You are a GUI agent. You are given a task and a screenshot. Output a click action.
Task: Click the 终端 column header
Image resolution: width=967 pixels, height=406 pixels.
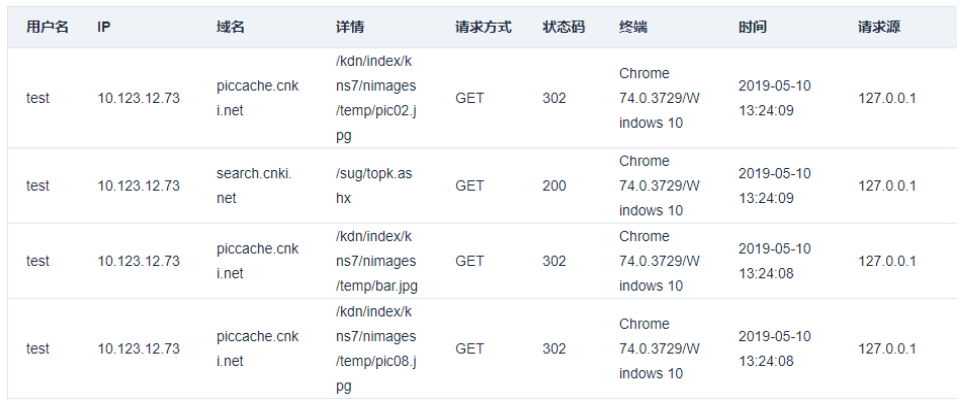coord(633,27)
